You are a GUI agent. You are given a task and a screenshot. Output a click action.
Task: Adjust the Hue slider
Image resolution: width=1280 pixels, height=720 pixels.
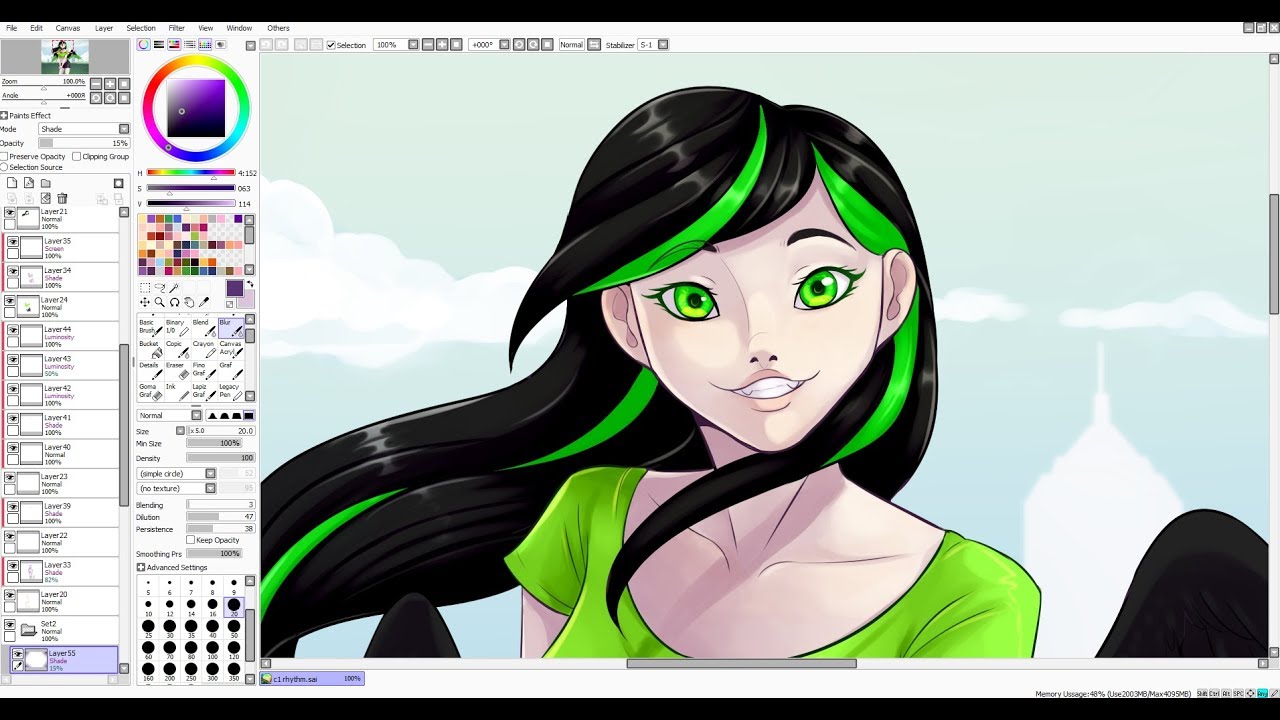point(190,173)
